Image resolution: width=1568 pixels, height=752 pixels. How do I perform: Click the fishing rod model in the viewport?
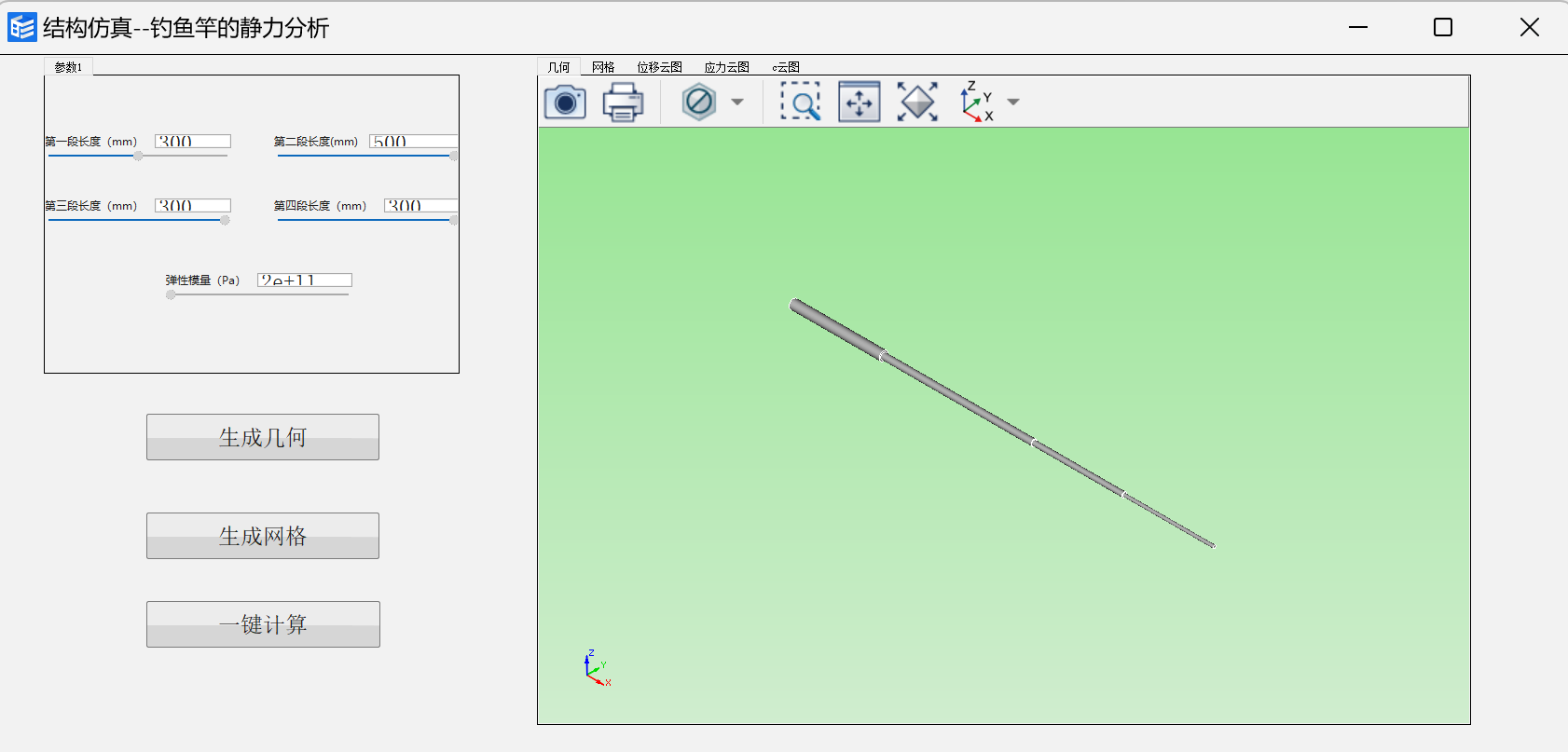[1002, 423]
